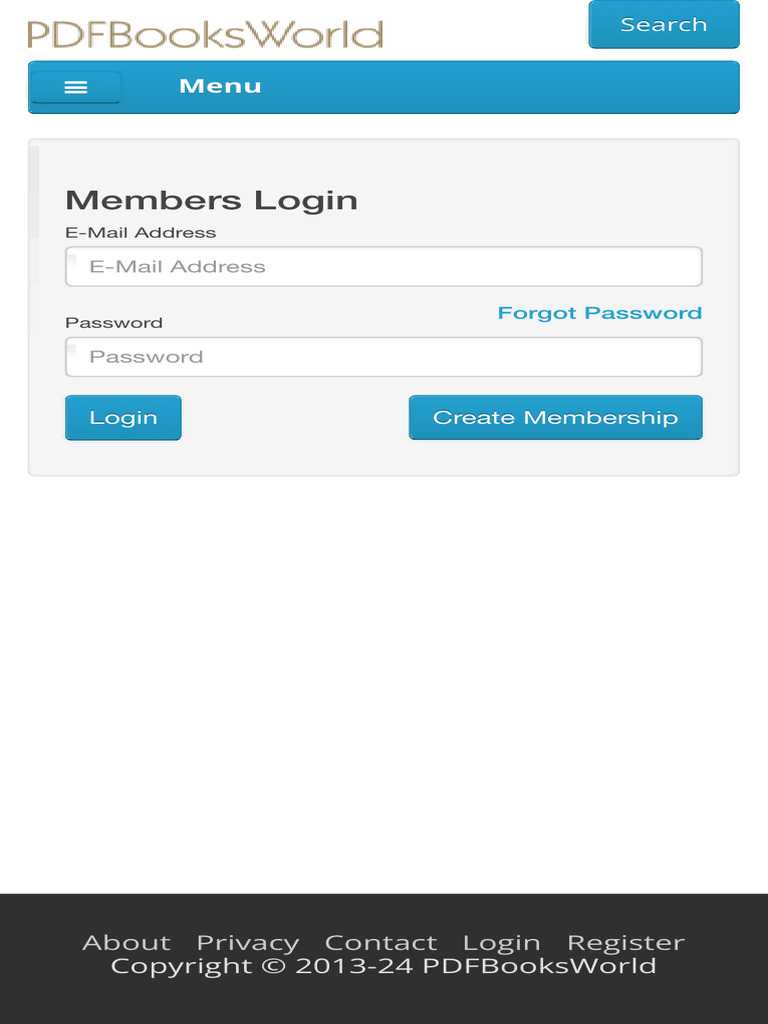Click the blank white area below the login panel
Viewport: 768px width, 1024px height.
click(x=384, y=680)
